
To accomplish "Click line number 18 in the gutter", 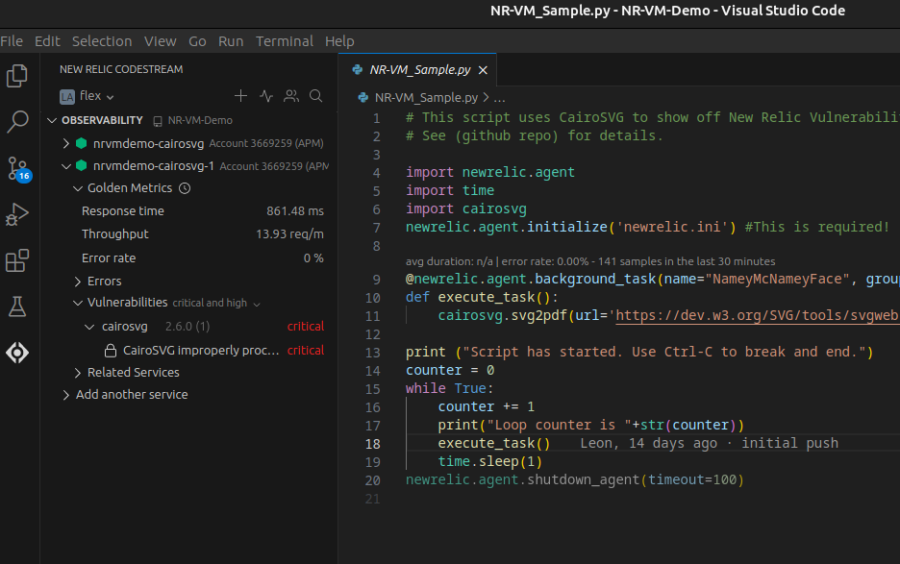I will click(373, 444).
